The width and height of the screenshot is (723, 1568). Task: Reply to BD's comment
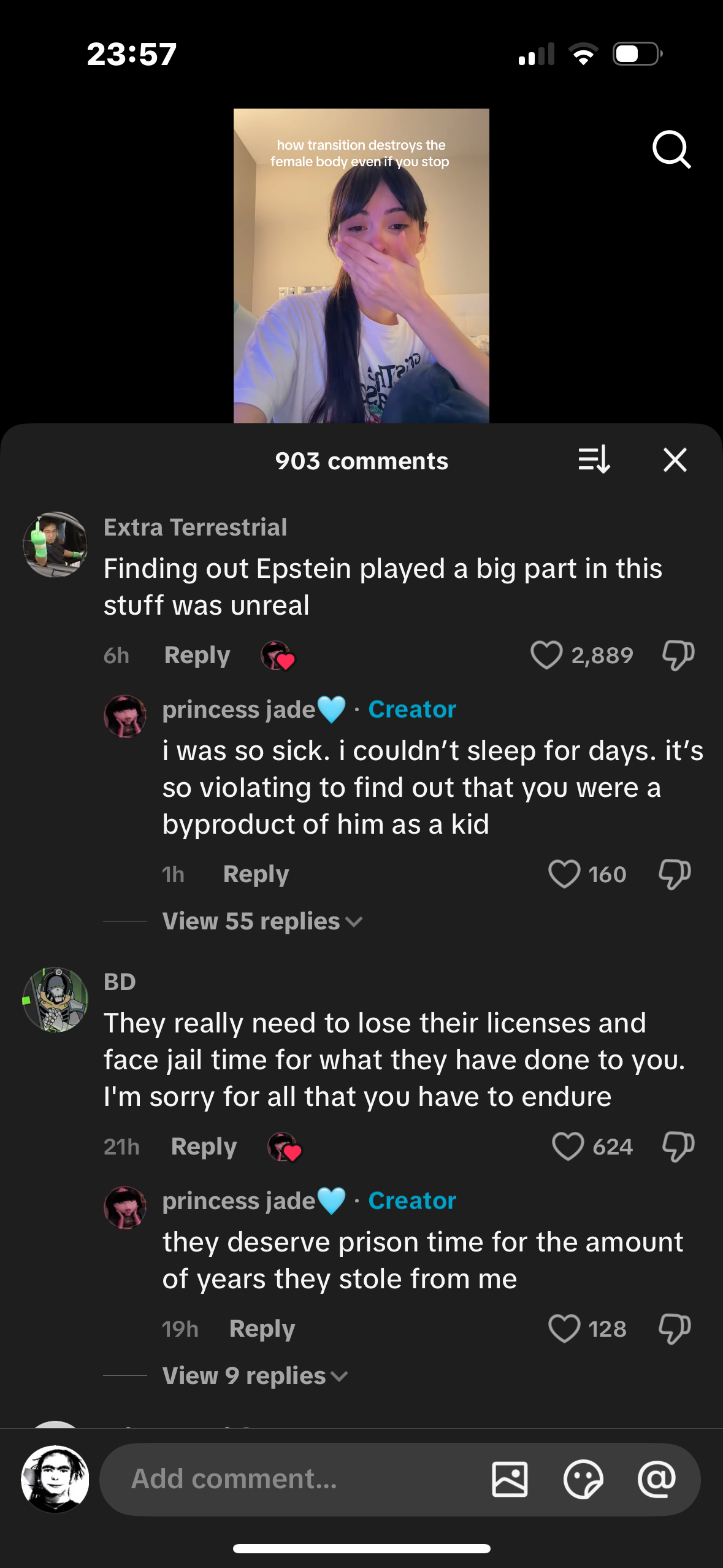[x=204, y=1146]
